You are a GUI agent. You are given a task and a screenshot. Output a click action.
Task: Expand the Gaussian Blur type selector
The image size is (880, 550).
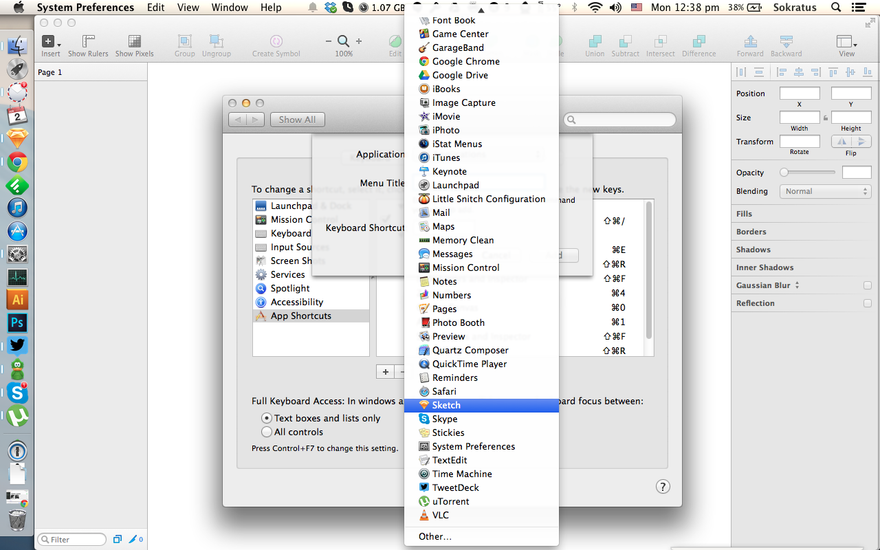point(797,285)
